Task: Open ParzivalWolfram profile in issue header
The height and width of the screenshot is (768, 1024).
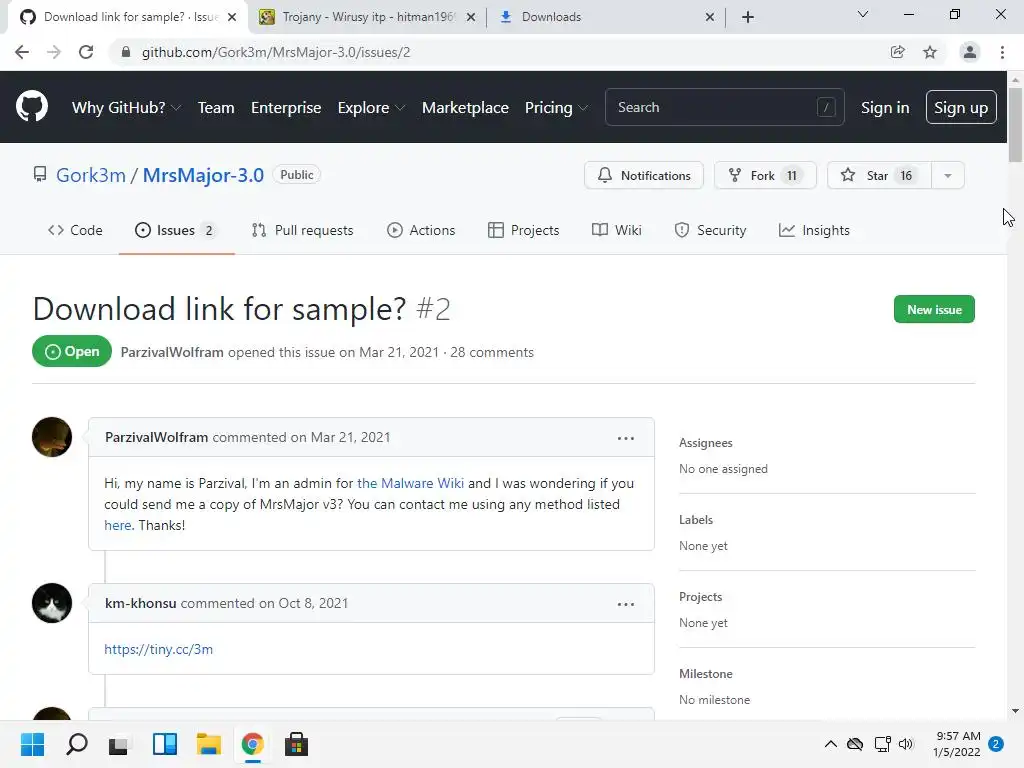Action: tap(172, 353)
